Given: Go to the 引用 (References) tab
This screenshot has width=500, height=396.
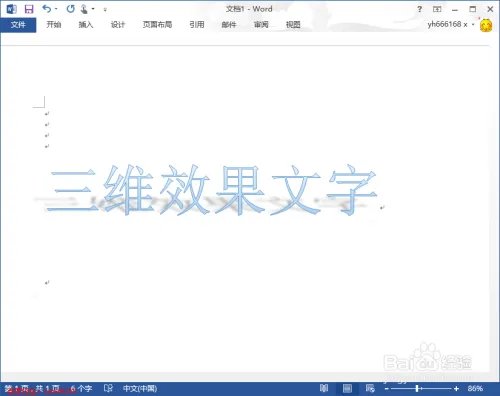Looking at the screenshot, I should click(x=197, y=25).
